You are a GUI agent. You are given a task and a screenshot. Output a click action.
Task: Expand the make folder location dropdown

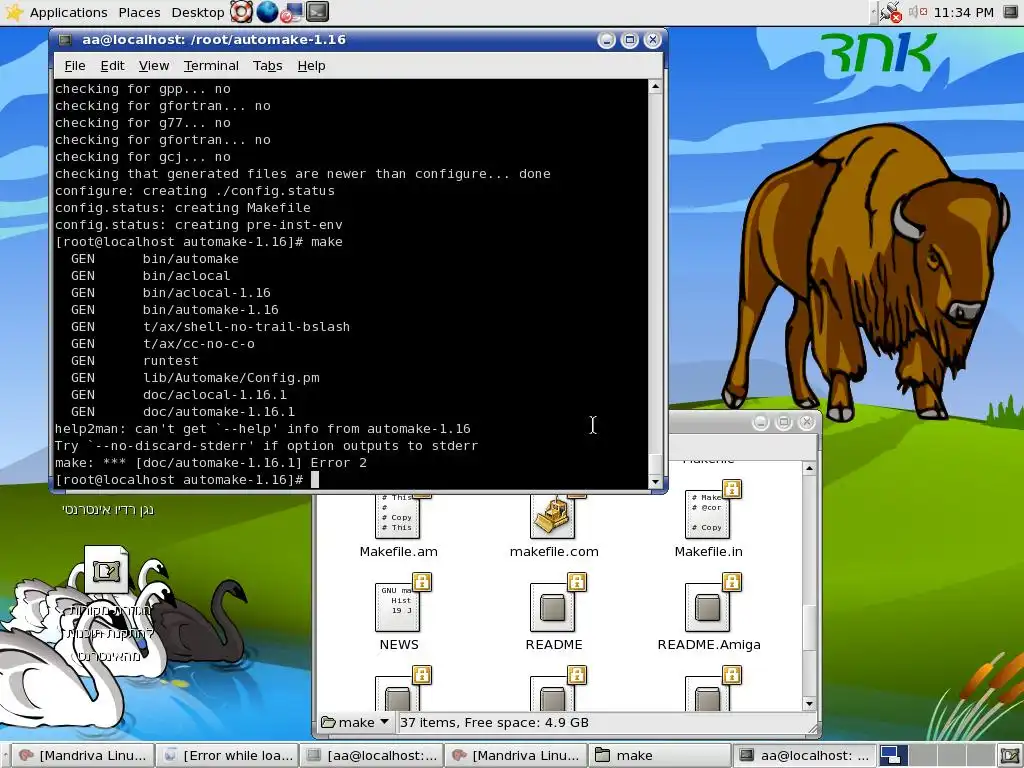pyautogui.click(x=356, y=722)
